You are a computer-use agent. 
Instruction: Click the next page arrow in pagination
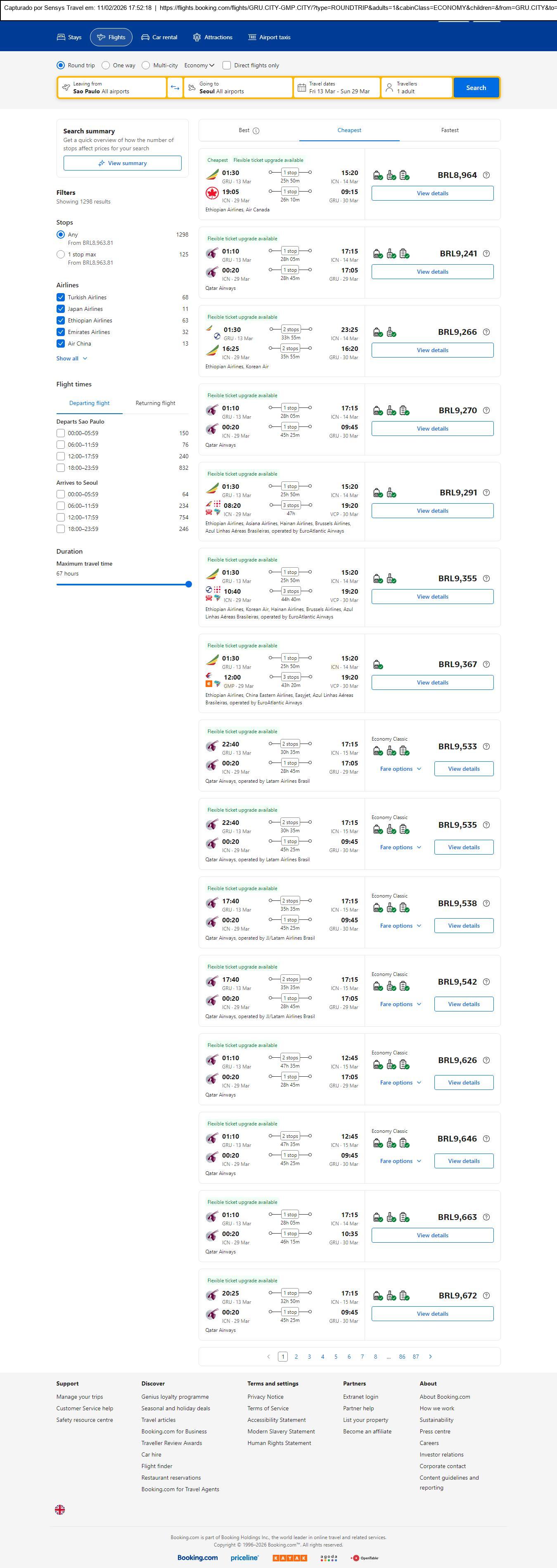coord(430,1356)
